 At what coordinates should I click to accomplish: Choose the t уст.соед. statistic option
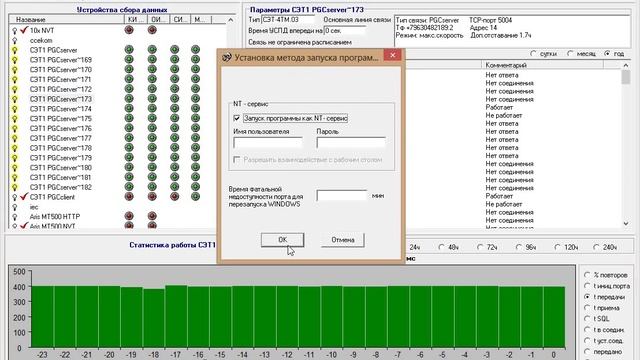pos(587,340)
